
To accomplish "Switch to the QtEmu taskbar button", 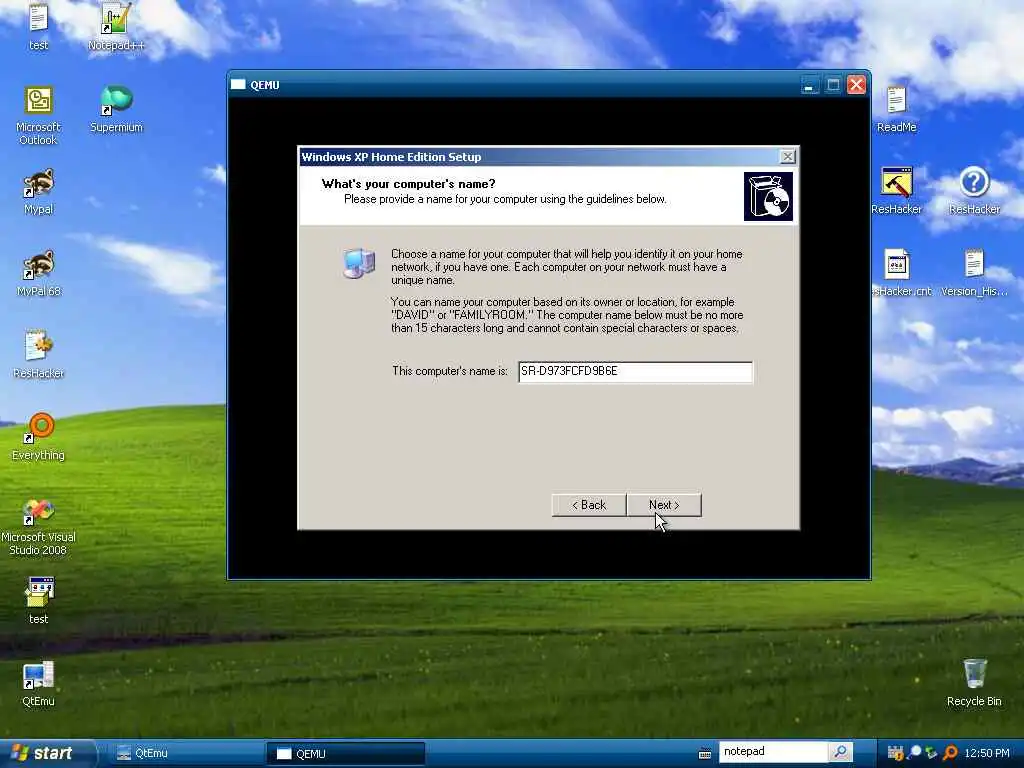I will tap(184, 754).
